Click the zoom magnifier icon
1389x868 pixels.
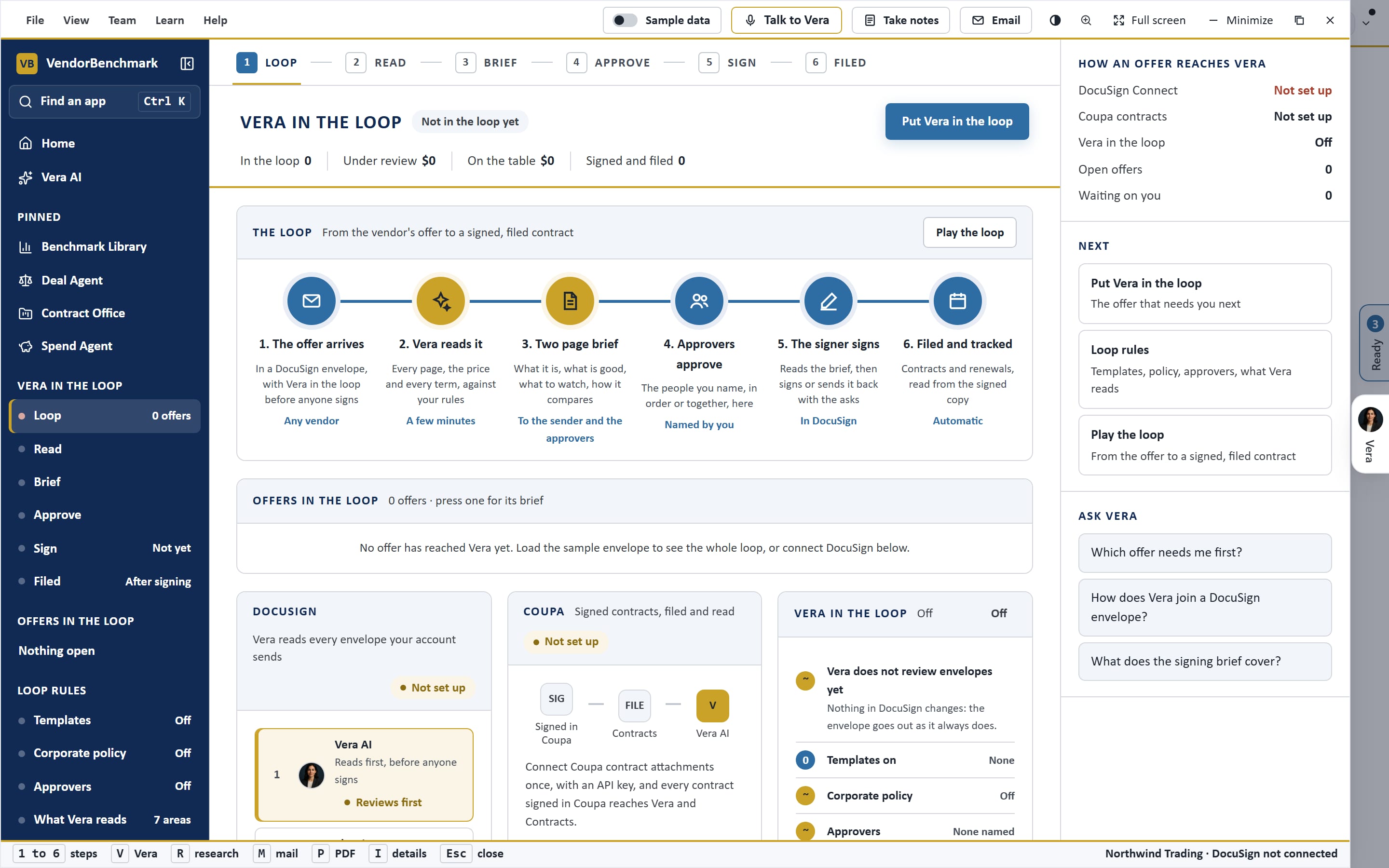pyautogui.click(x=1086, y=20)
